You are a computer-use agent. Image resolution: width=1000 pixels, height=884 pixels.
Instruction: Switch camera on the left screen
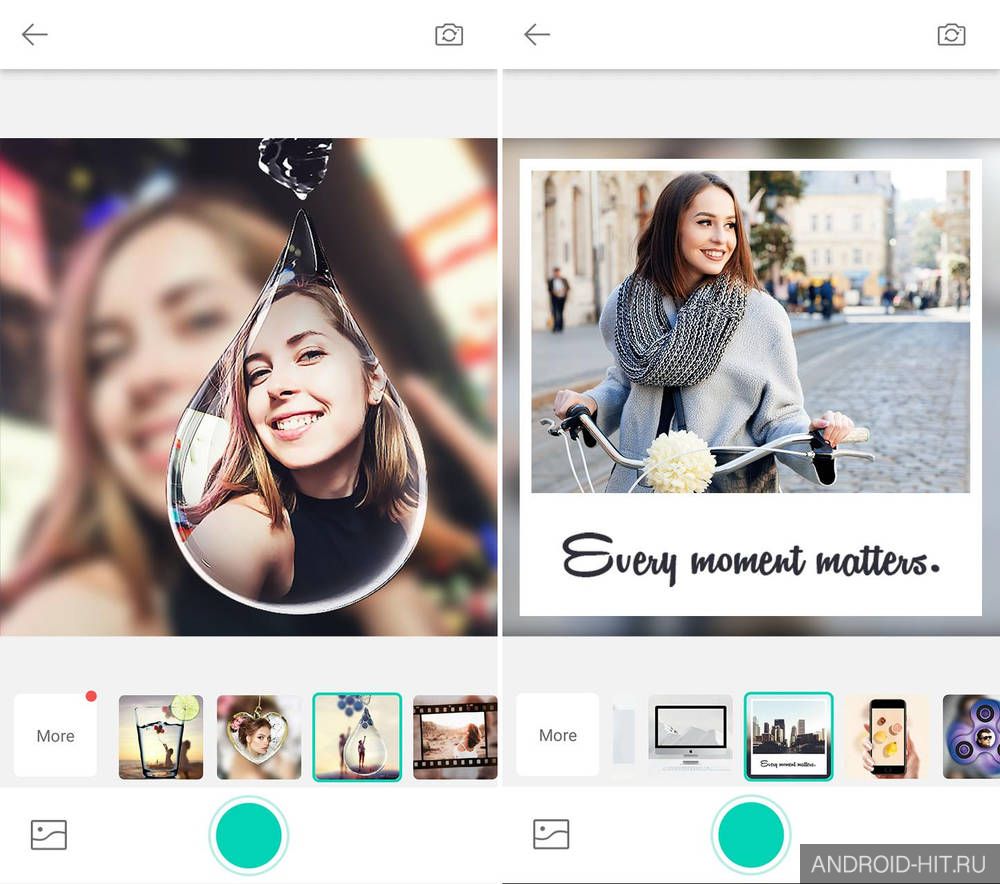pyautogui.click(x=449, y=34)
